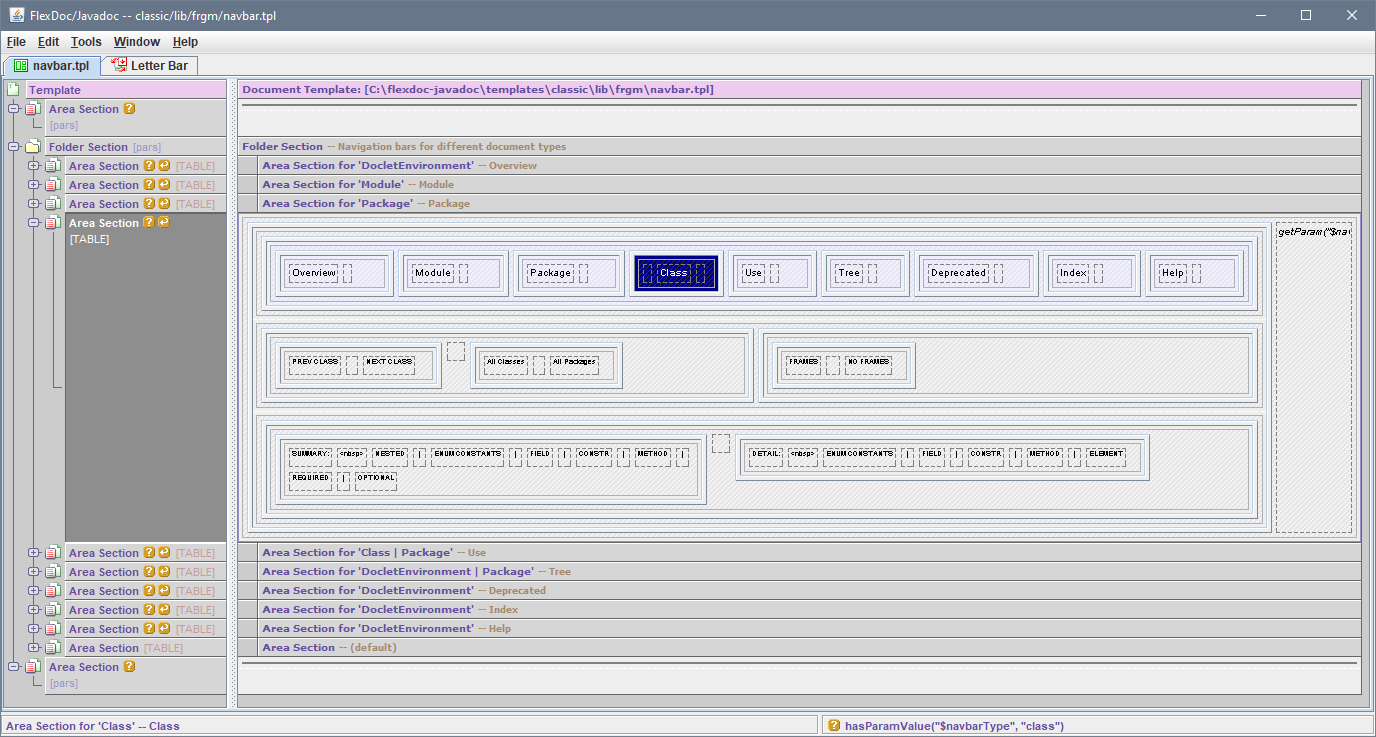This screenshot has width=1376, height=737.
Task: Expand the last Area Section without icons
Action: coord(34,648)
